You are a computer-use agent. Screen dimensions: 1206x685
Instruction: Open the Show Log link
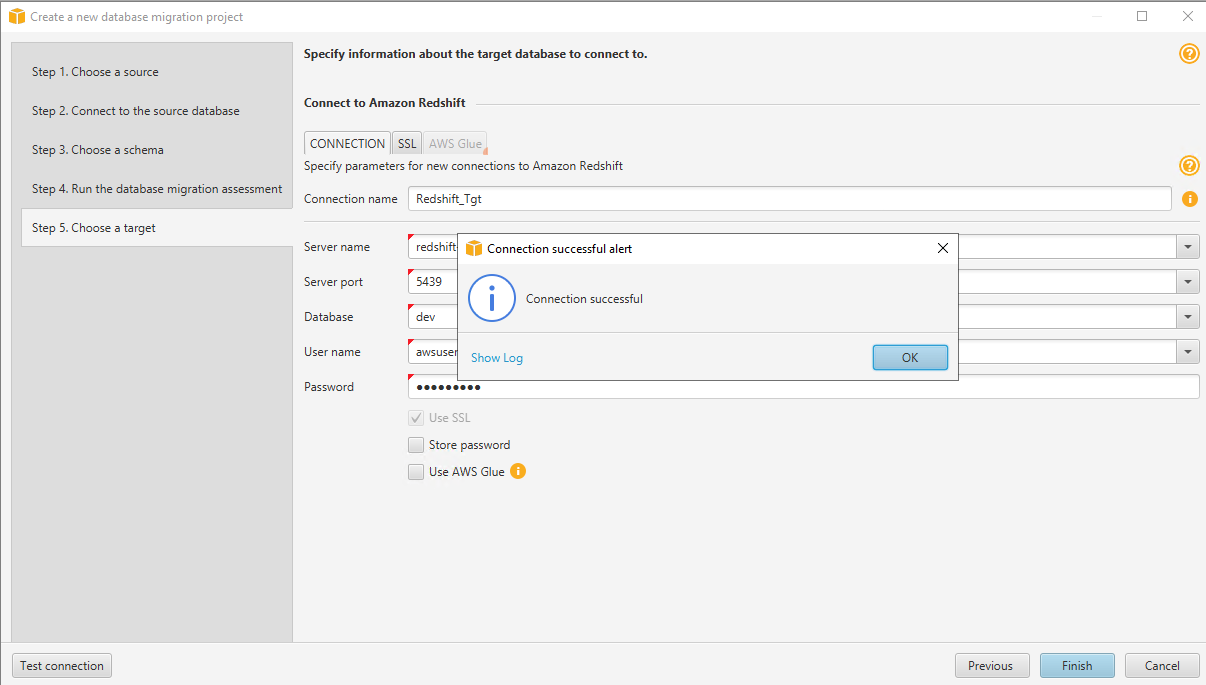point(497,358)
